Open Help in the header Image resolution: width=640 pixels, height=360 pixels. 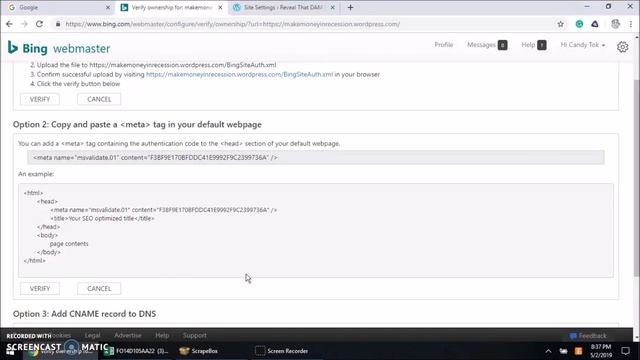point(533,45)
